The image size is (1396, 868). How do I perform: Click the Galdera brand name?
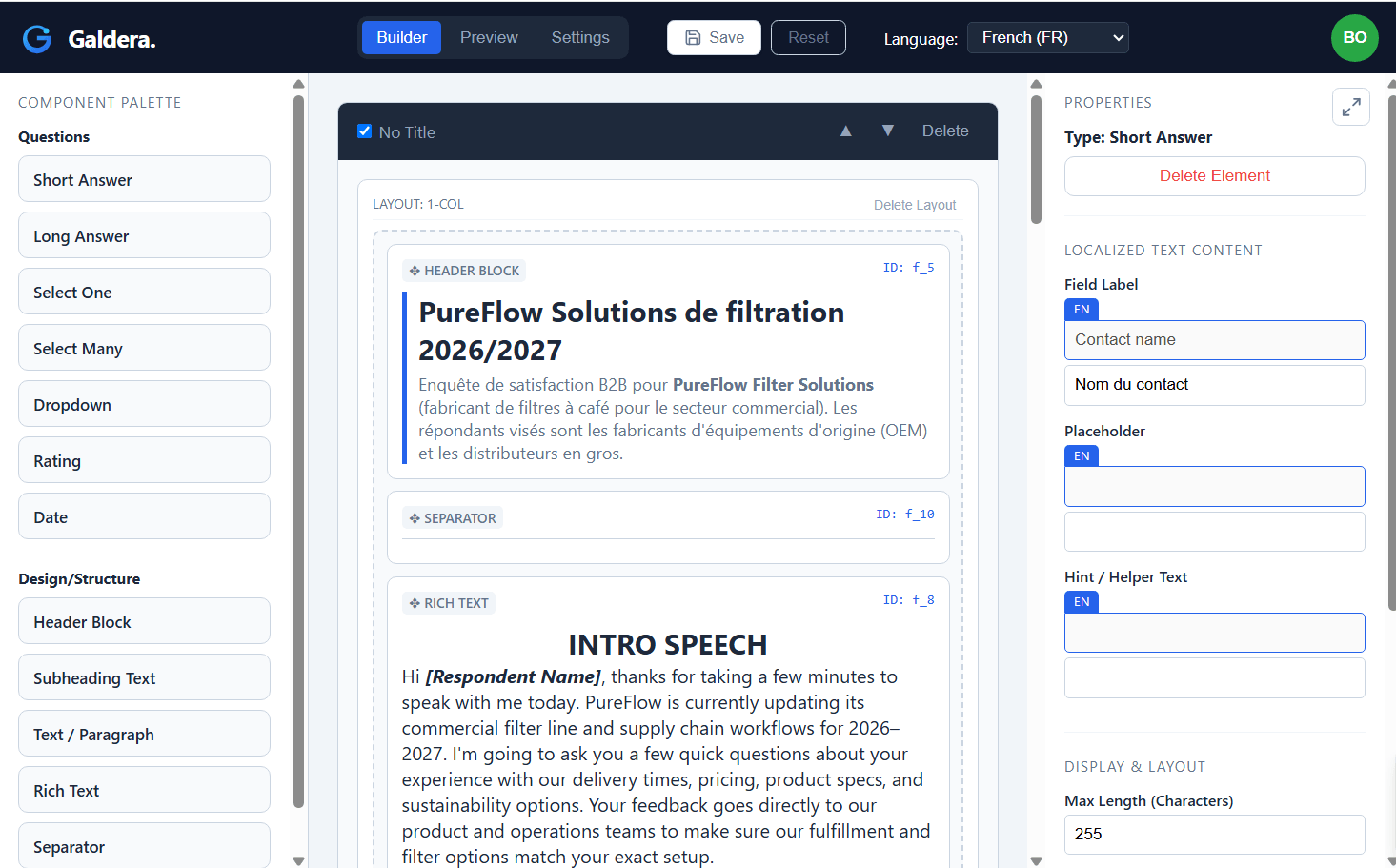[x=111, y=39]
